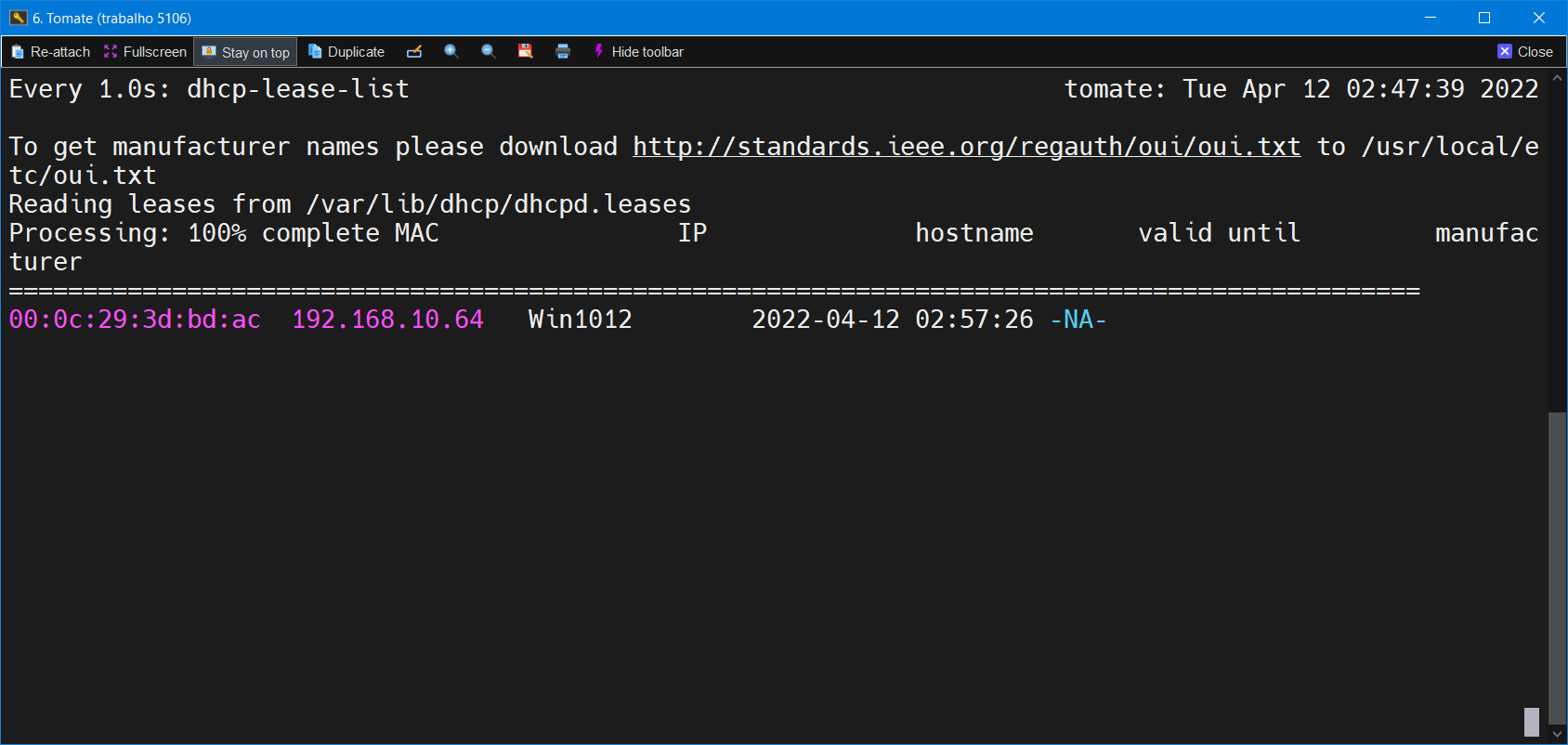This screenshot has width=1568, height=745.
Task: Click the 'Every 1.0s: dhcp-lease-list' header text
Action: pyautogui.click(x=209, y=89)
